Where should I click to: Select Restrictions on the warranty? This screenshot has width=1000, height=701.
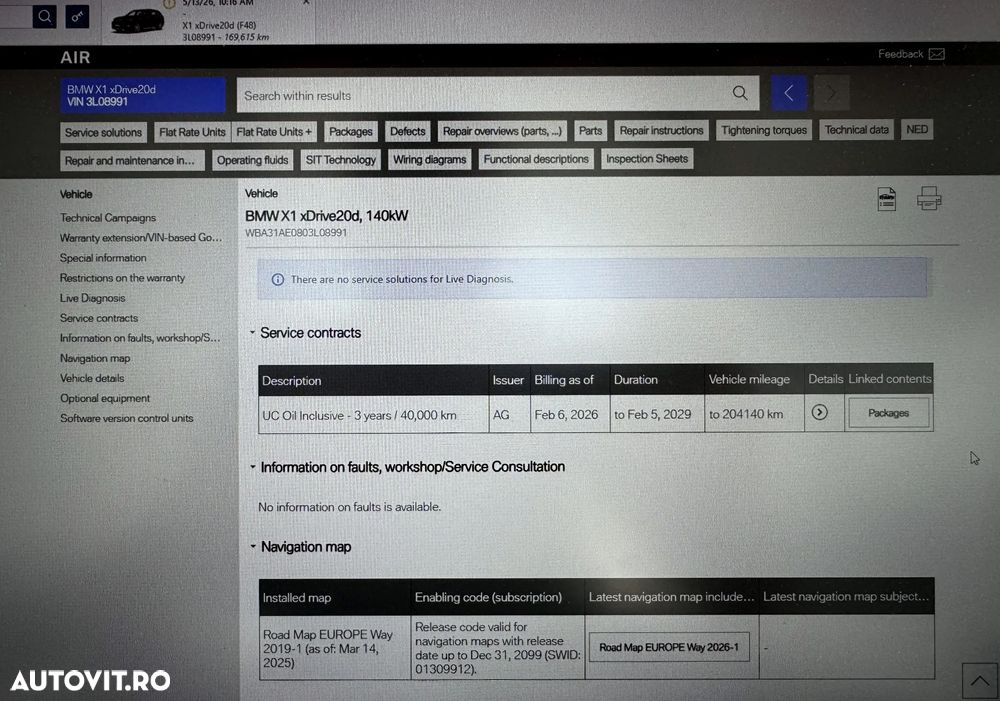tap(122, 278)
